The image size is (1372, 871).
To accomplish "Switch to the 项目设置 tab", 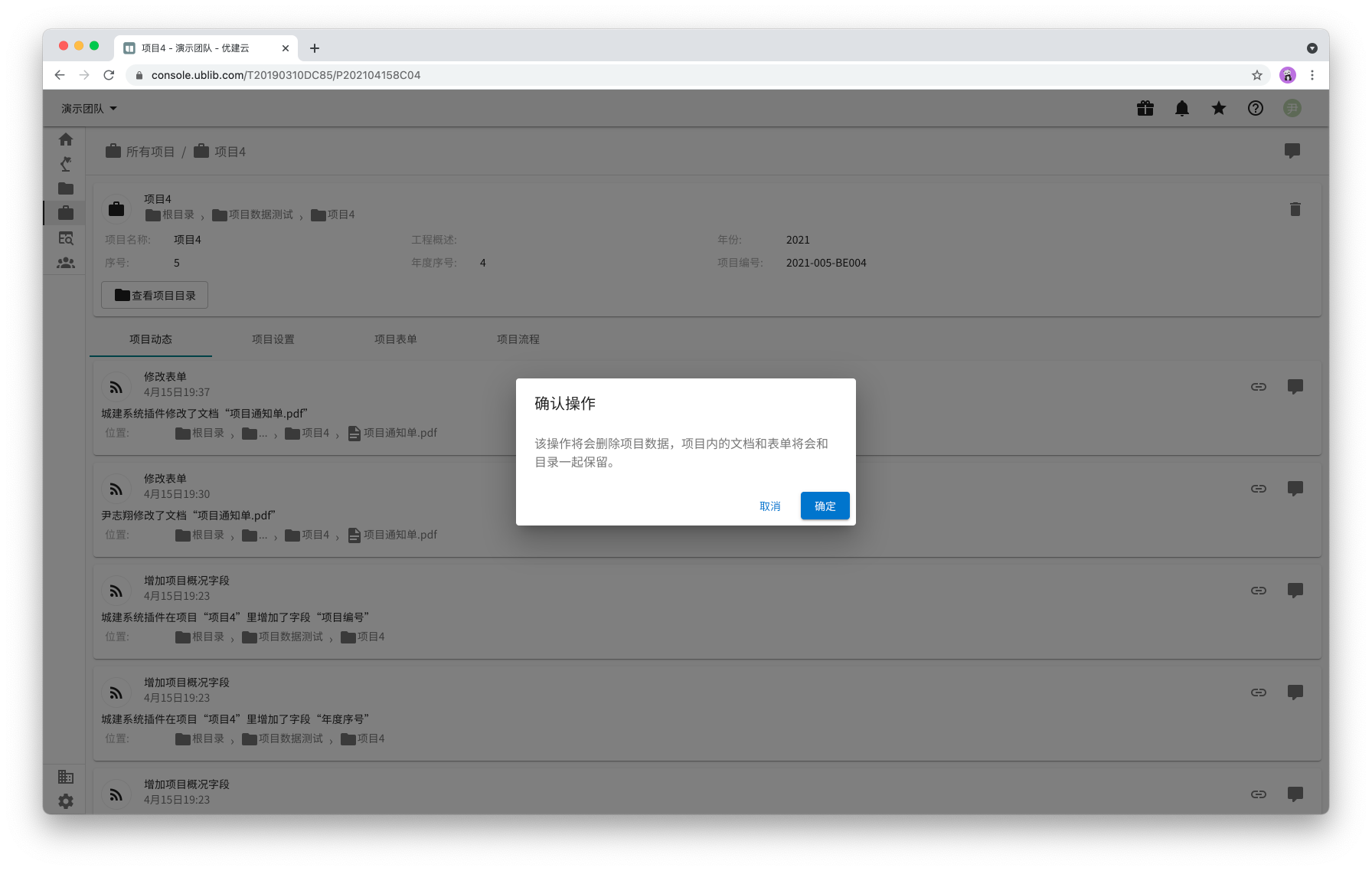I will click(x=273, y=339).
